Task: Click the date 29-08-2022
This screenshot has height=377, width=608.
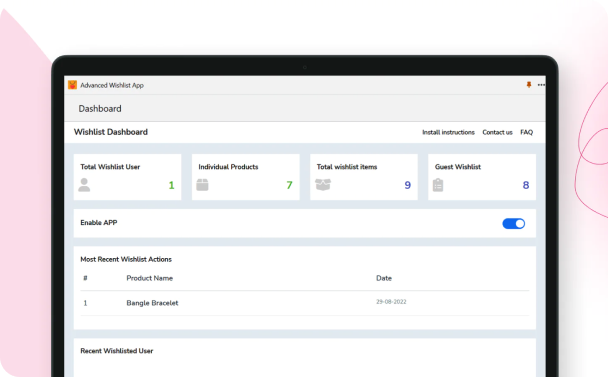Action: 391,302
